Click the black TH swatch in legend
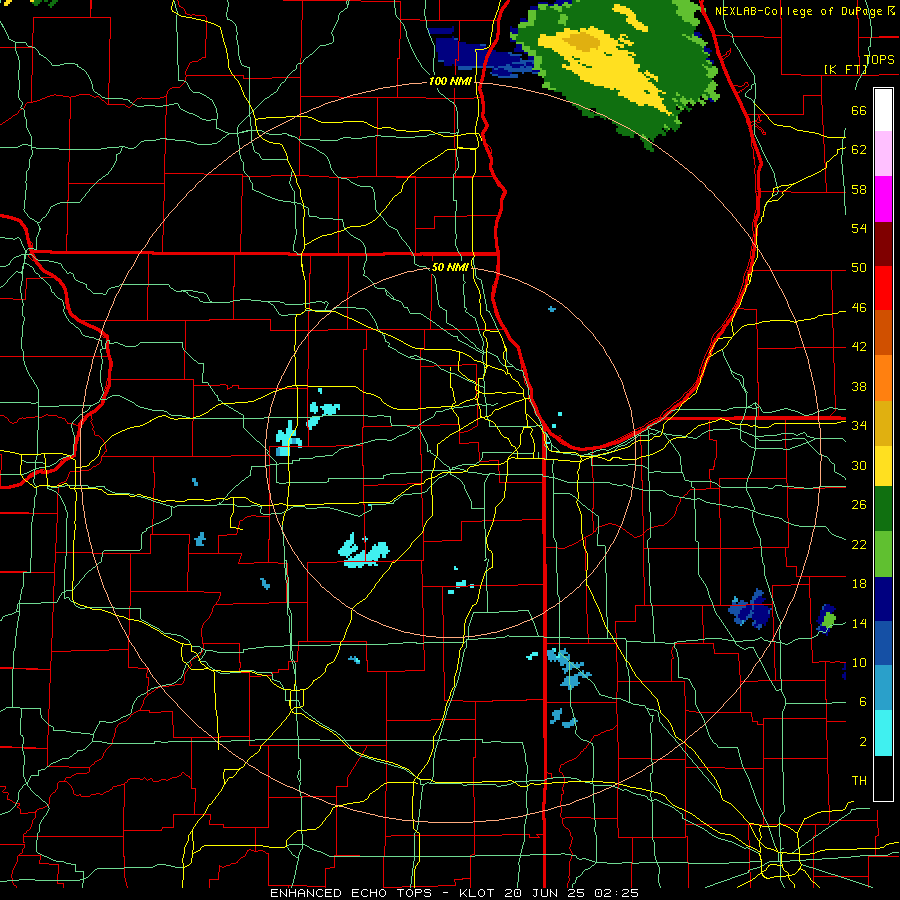Image resolution: width=900 pixels, height=900 pixels. click(x=883, y=778)
